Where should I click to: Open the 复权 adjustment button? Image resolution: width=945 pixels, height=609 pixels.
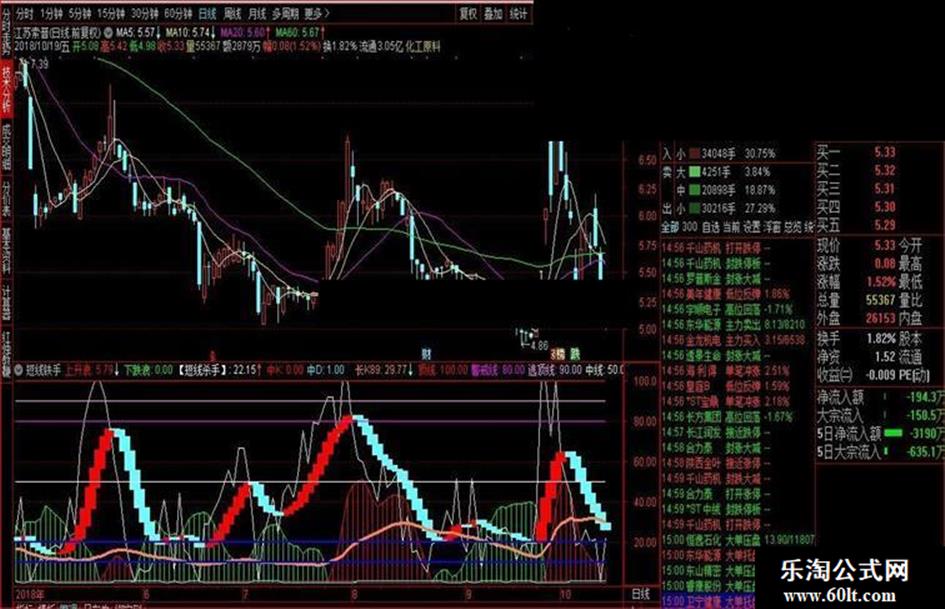468,13
